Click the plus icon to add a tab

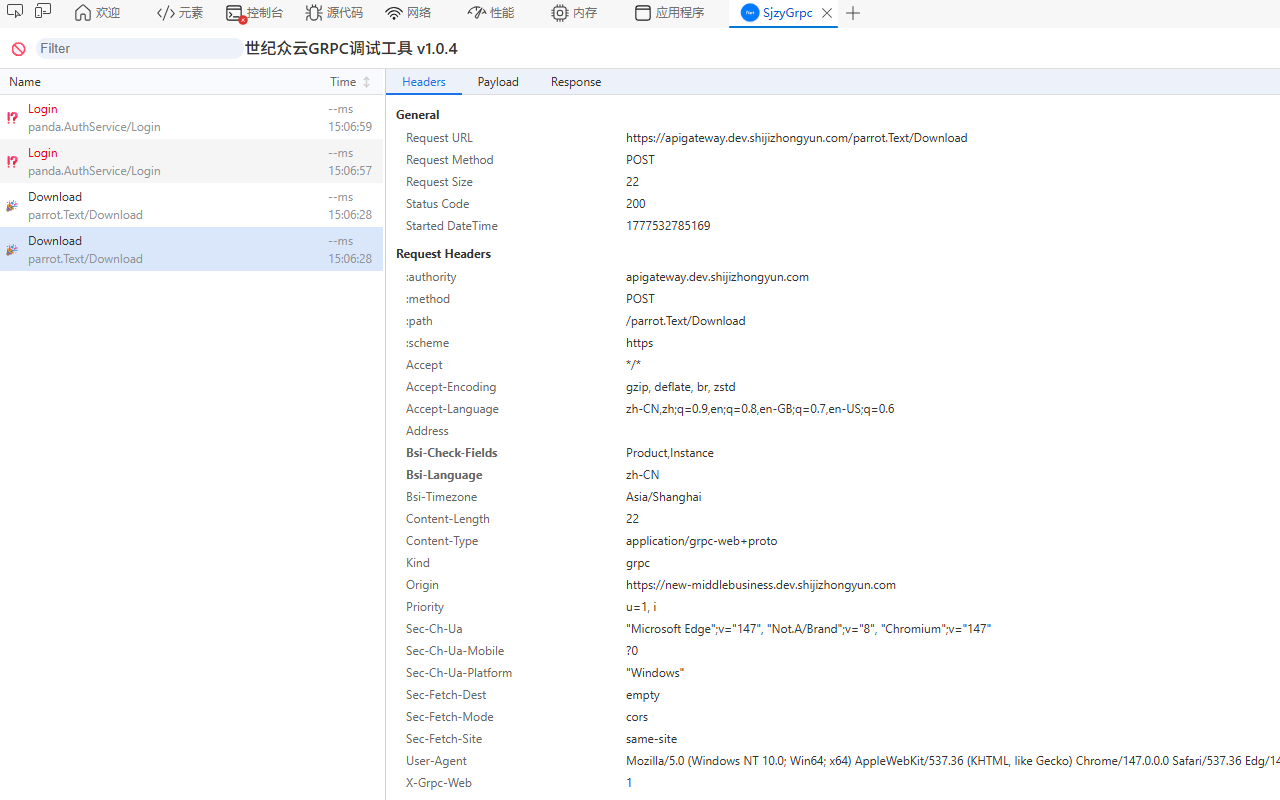pos(853,13)
